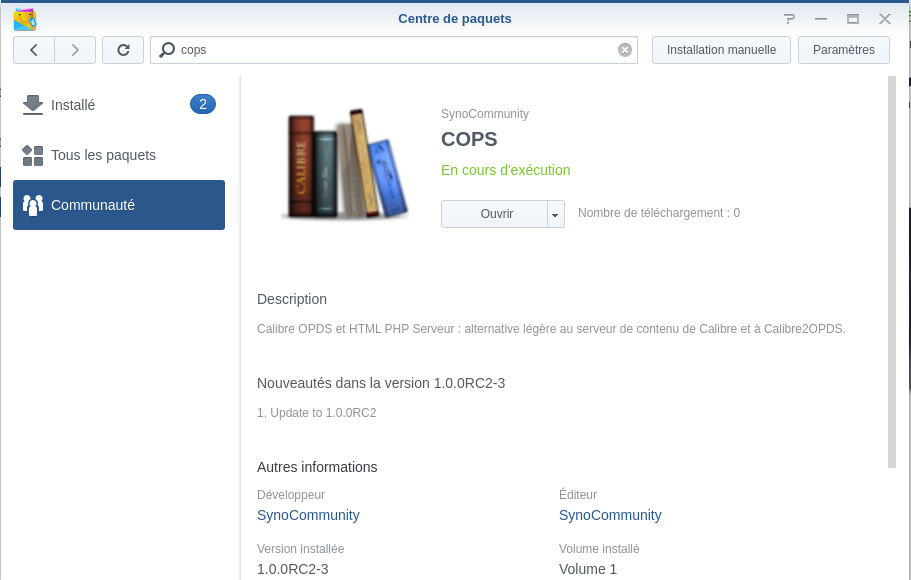Click the forward navigation arrow
The width and height of the screenshot is (911, 580).
coord(75,50)
